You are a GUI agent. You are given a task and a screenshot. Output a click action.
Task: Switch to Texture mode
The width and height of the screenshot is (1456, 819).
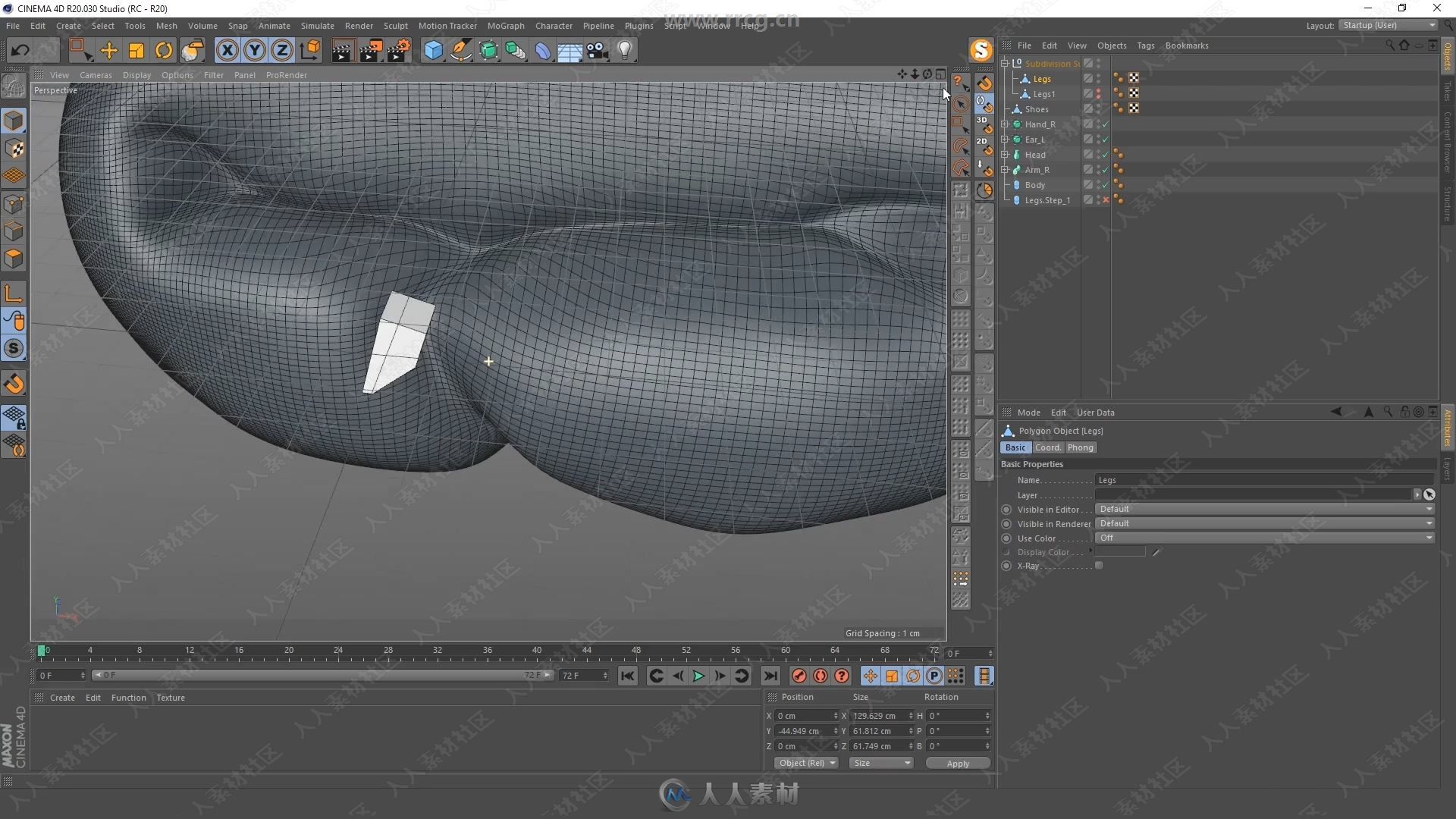[14, 149]
